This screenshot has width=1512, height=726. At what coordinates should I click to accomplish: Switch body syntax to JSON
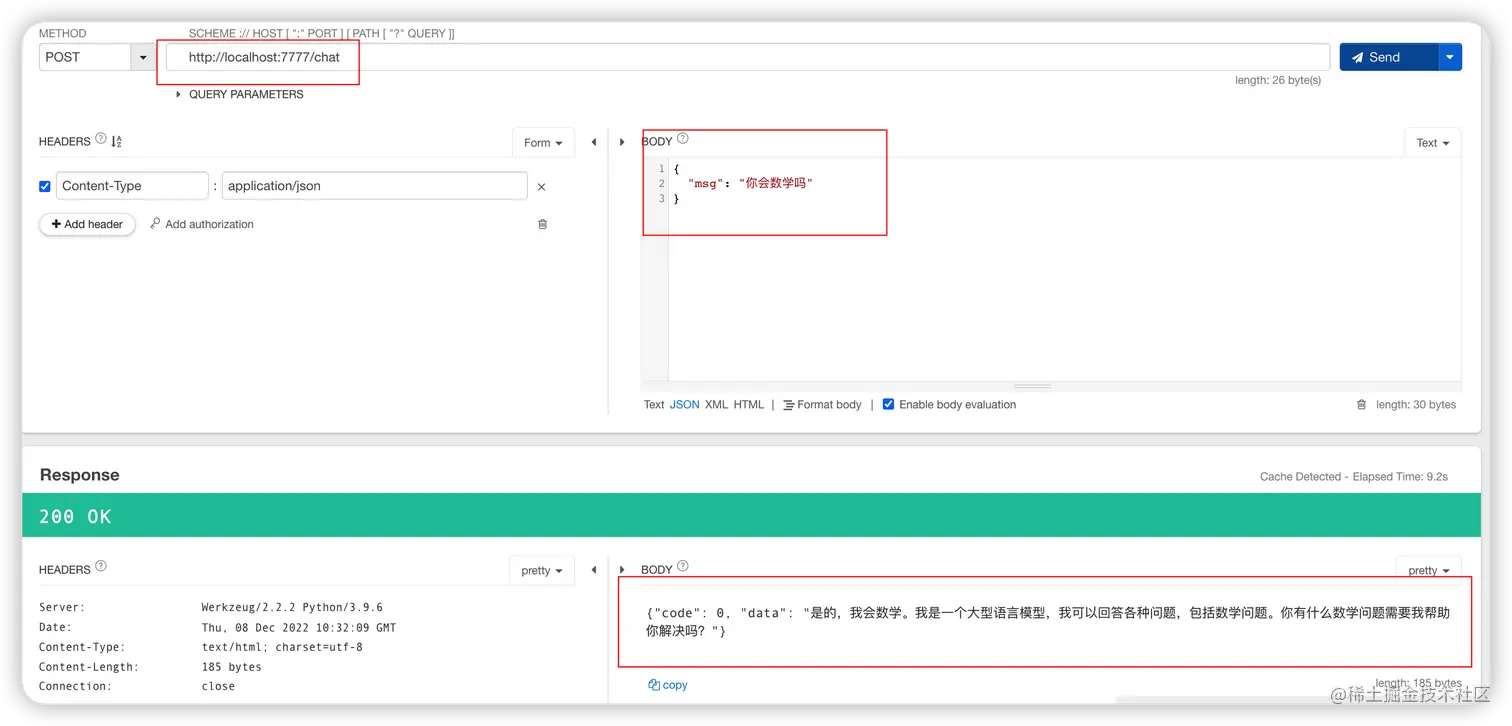point(685,405)
